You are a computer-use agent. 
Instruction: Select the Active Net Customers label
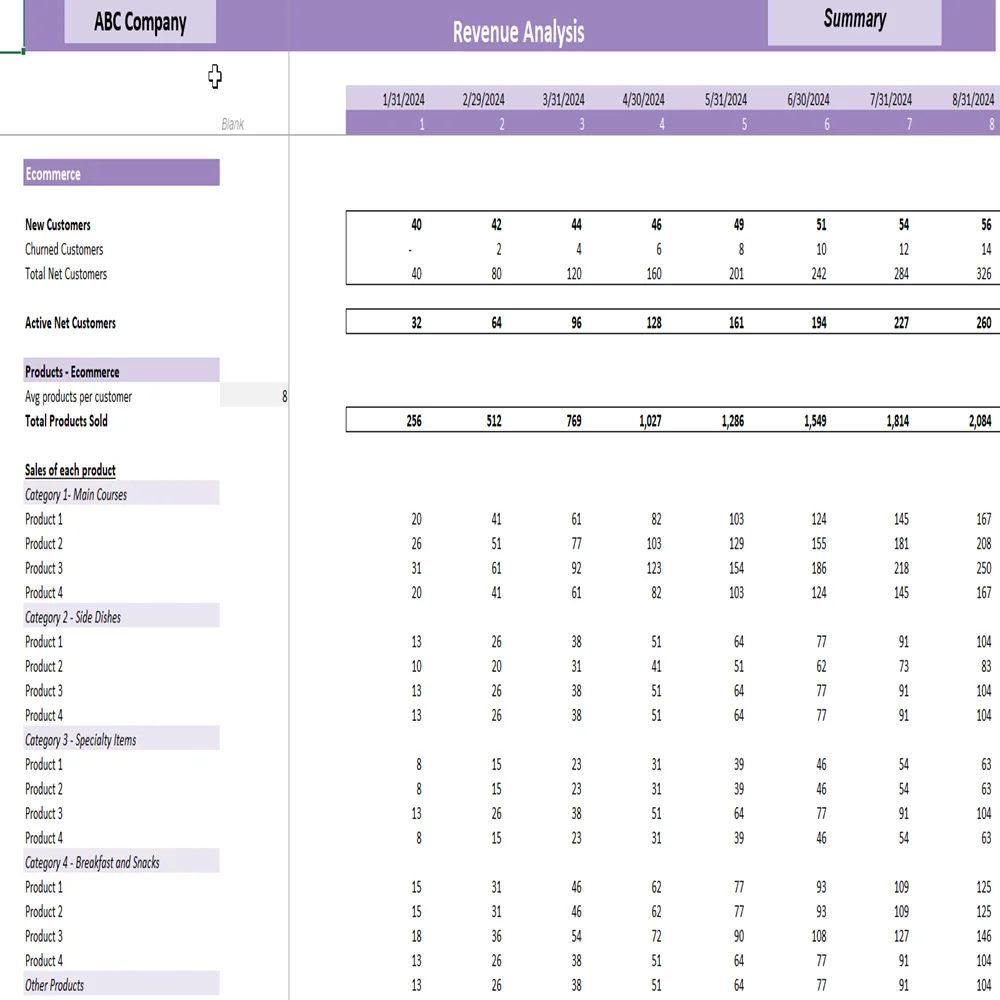point(70,323)
